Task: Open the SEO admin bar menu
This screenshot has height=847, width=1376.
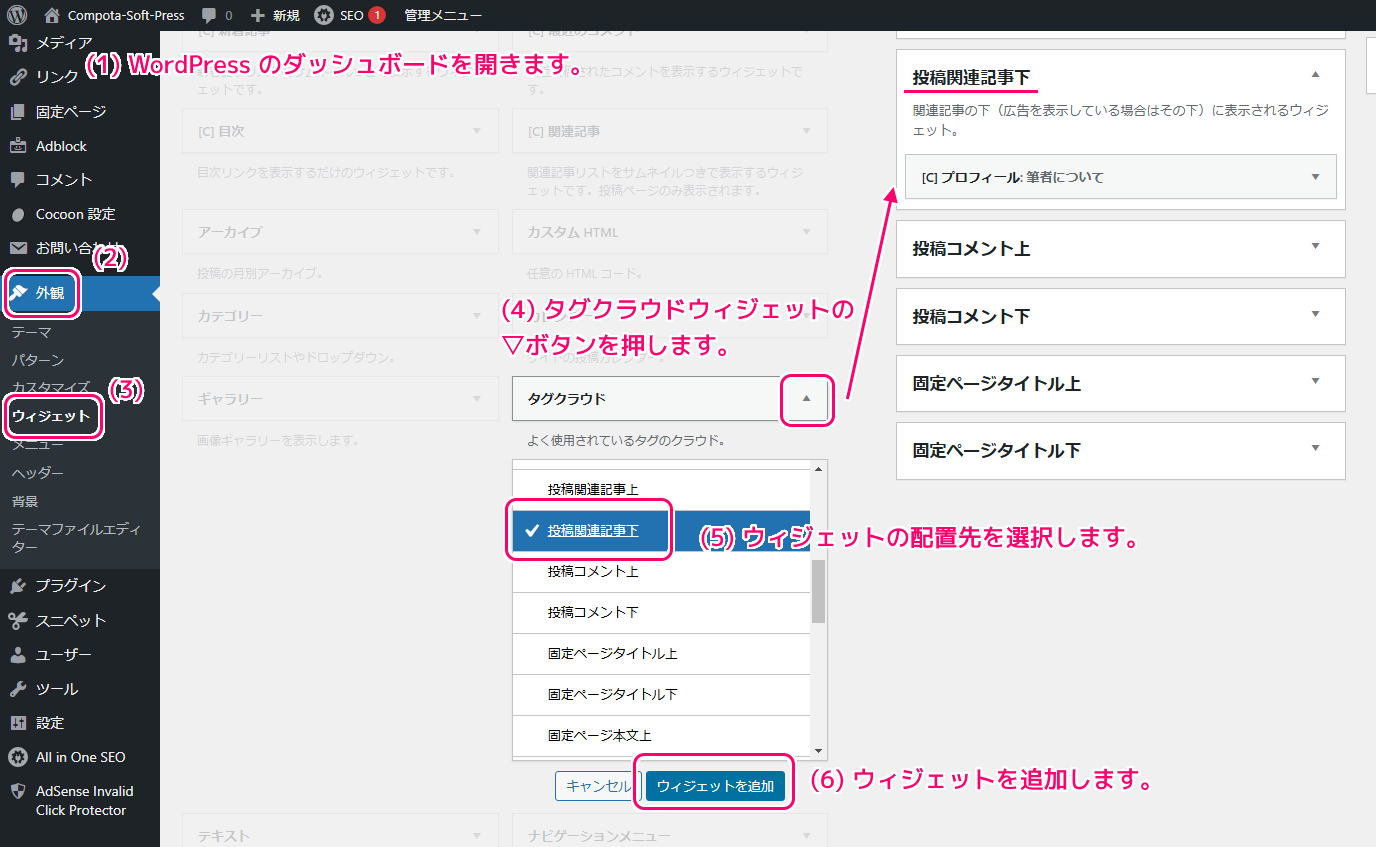Action: tap(349, 15)
